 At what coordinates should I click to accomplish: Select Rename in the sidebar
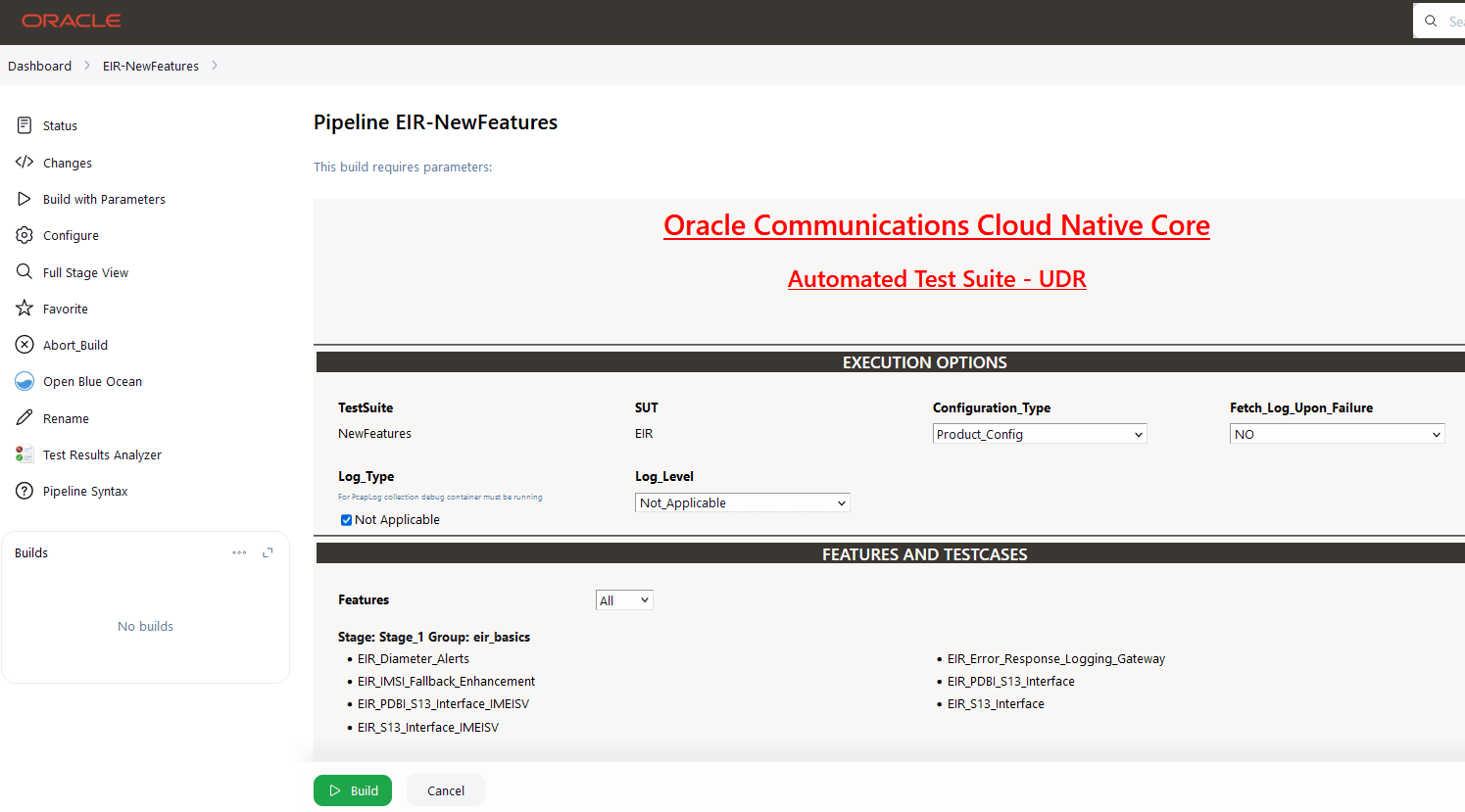coord(66,419)
